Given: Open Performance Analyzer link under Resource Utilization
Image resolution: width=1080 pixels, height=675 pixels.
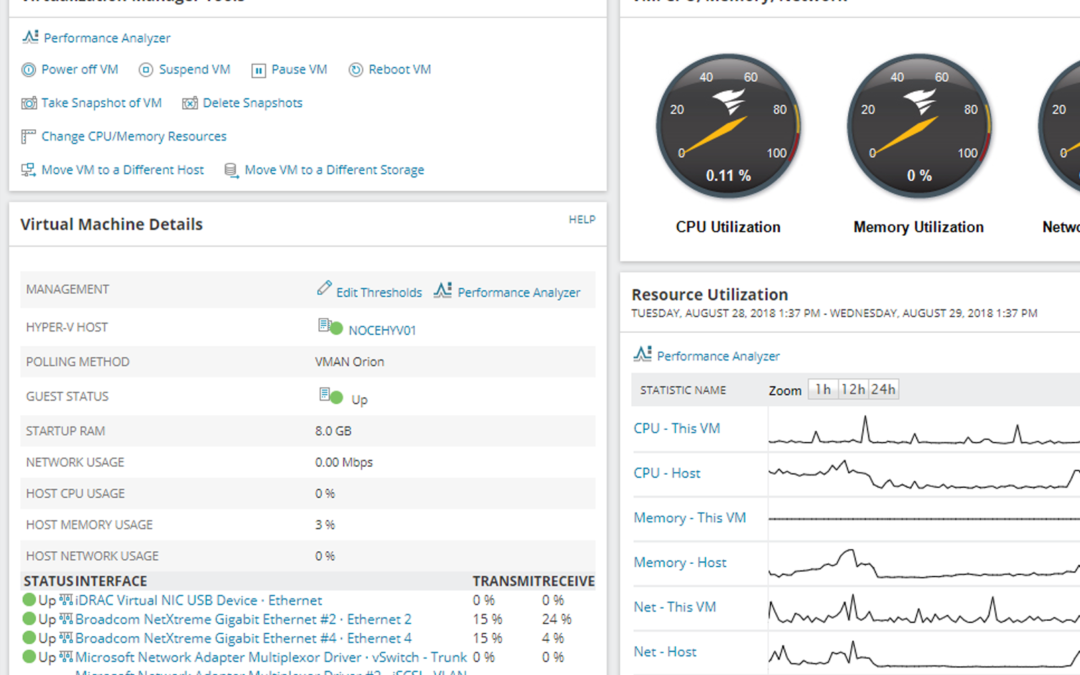Looking at the screenshot, I should click(x=718, y=356).
